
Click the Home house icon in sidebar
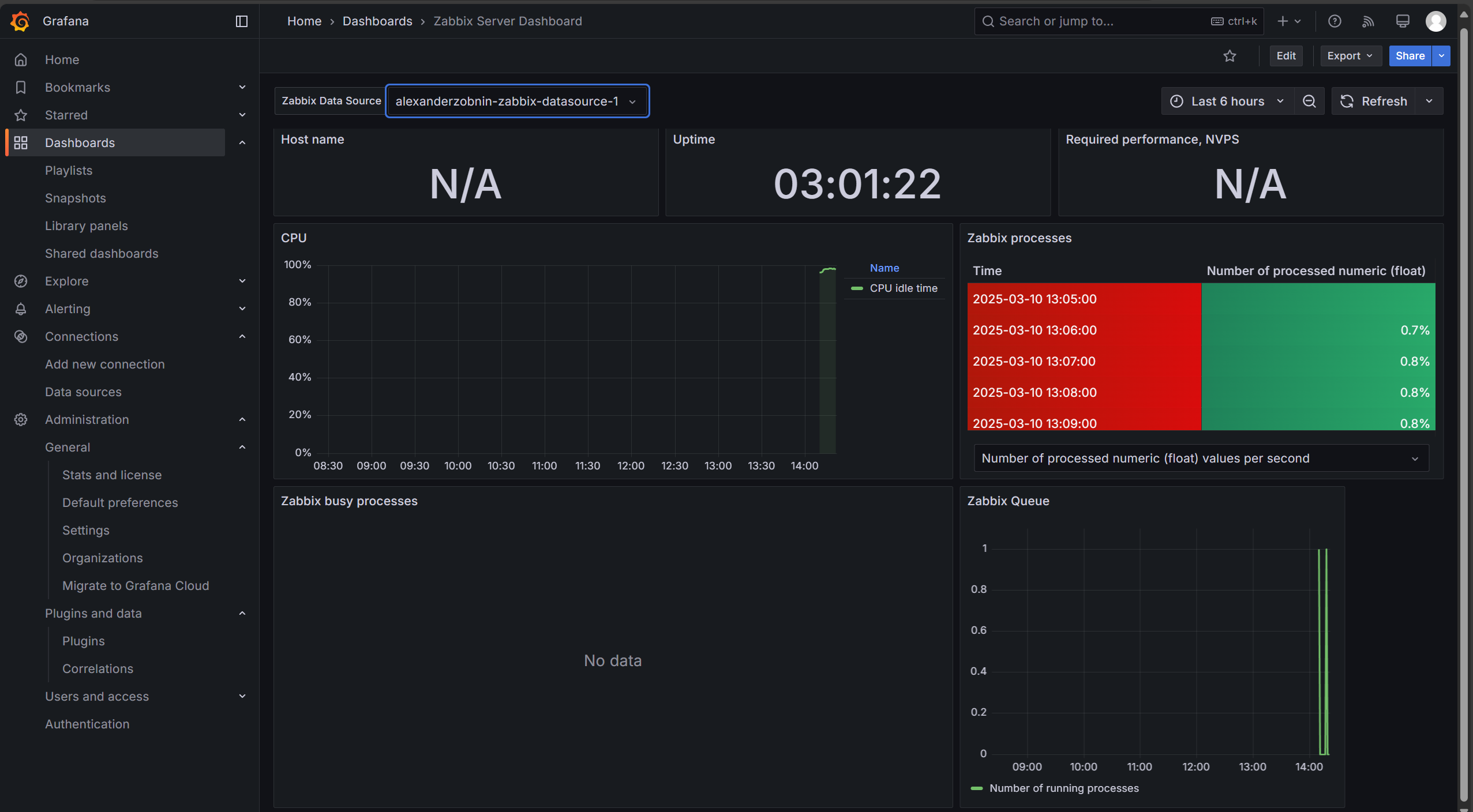pyautogui.click(x=21, y=59)
